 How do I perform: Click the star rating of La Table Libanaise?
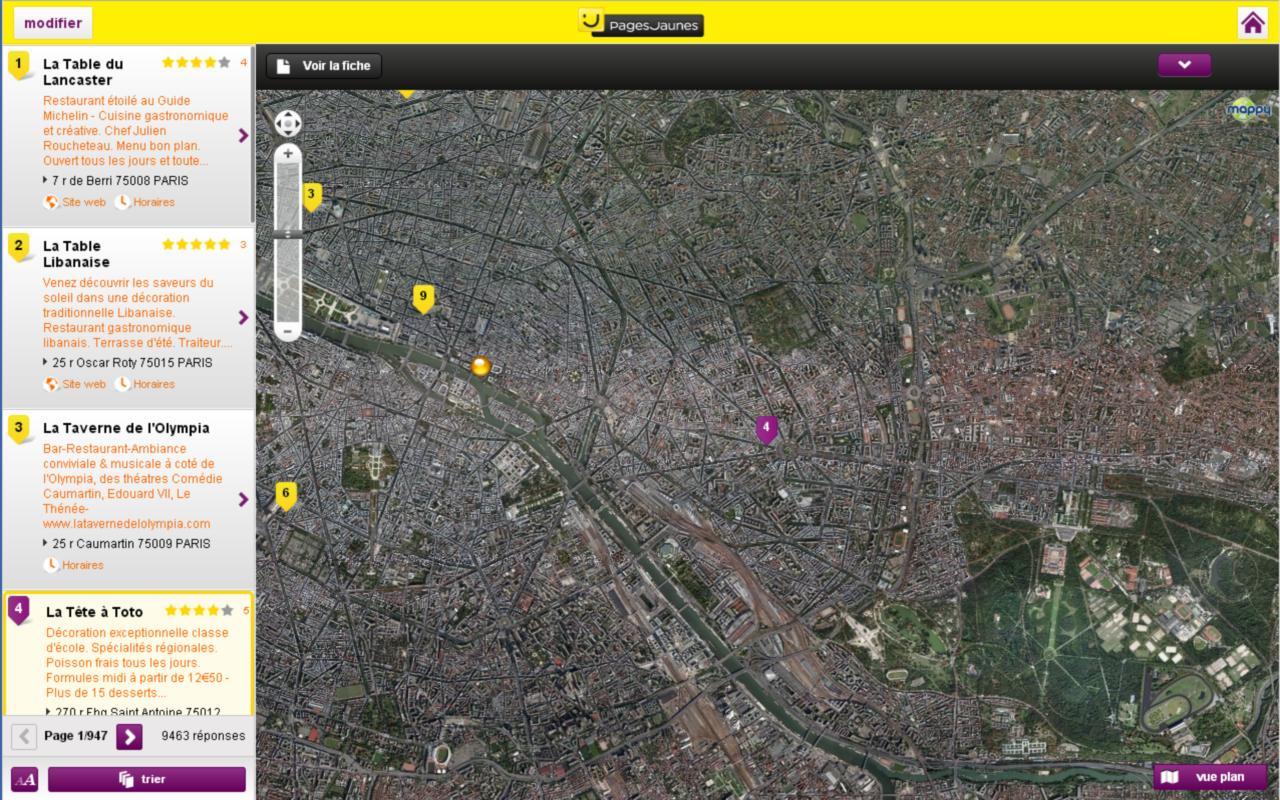pos(196,244)
